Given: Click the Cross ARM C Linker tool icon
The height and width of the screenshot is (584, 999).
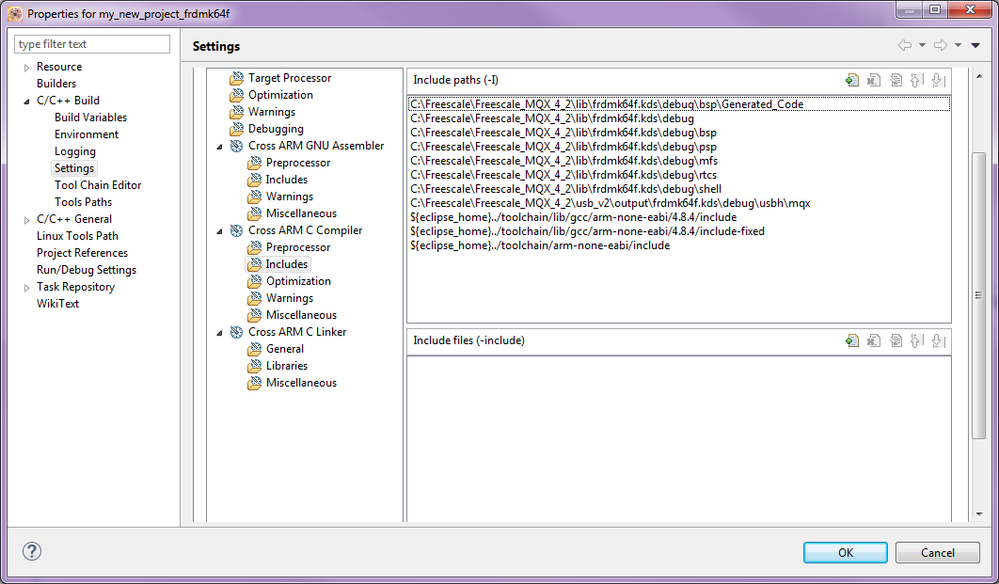Looking at the screenshot, I should [236, 332].
